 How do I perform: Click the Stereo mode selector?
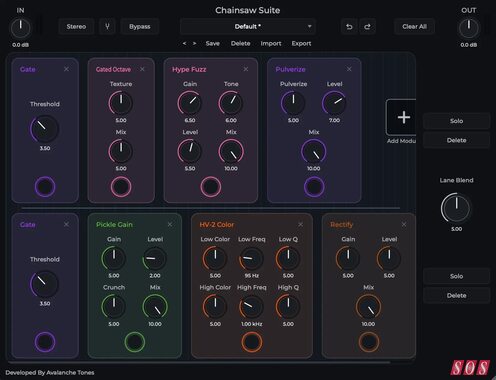(x=76, y=27)
